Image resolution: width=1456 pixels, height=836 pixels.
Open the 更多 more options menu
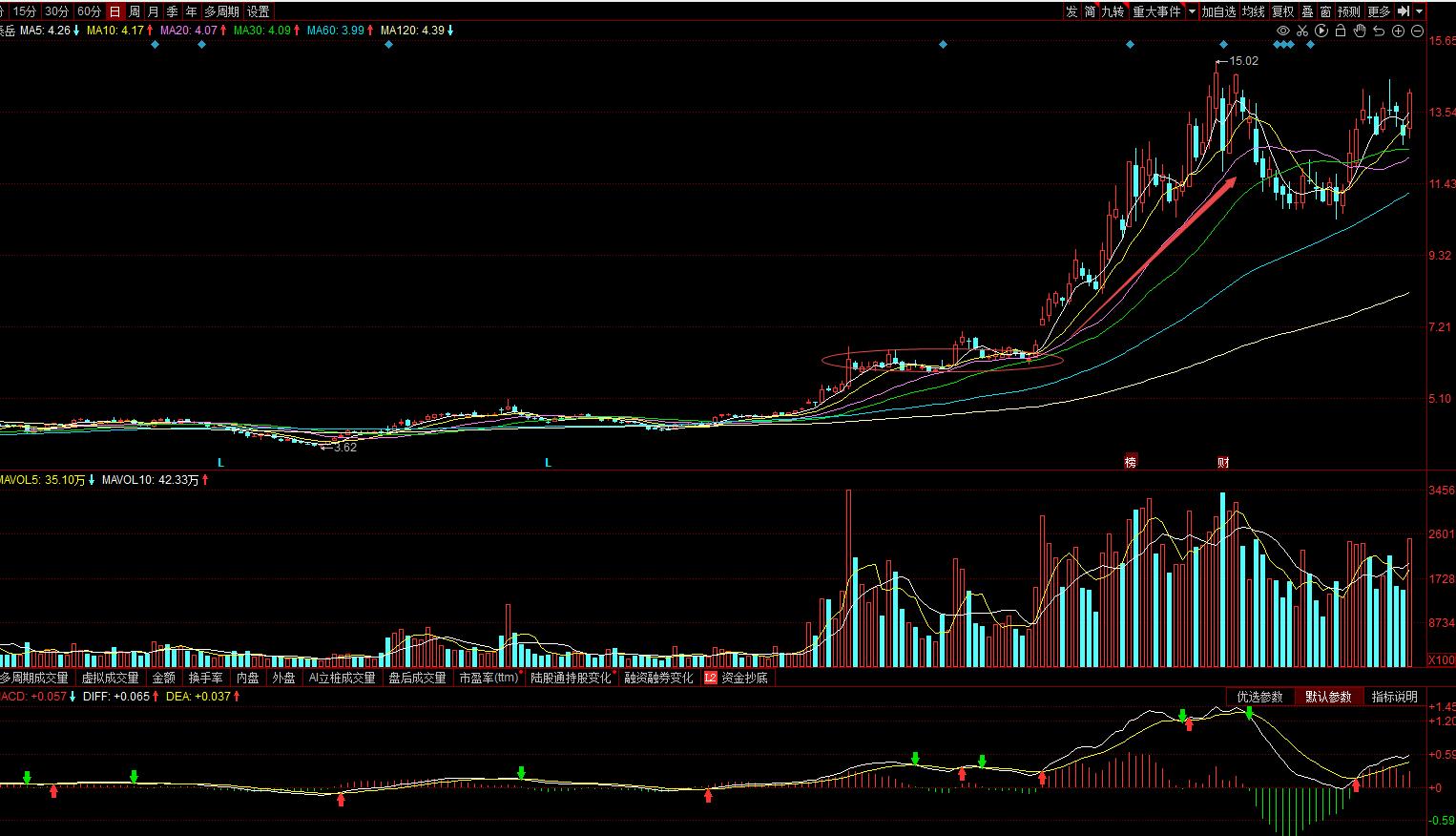pyautogui.click(x=1380, y=11)
